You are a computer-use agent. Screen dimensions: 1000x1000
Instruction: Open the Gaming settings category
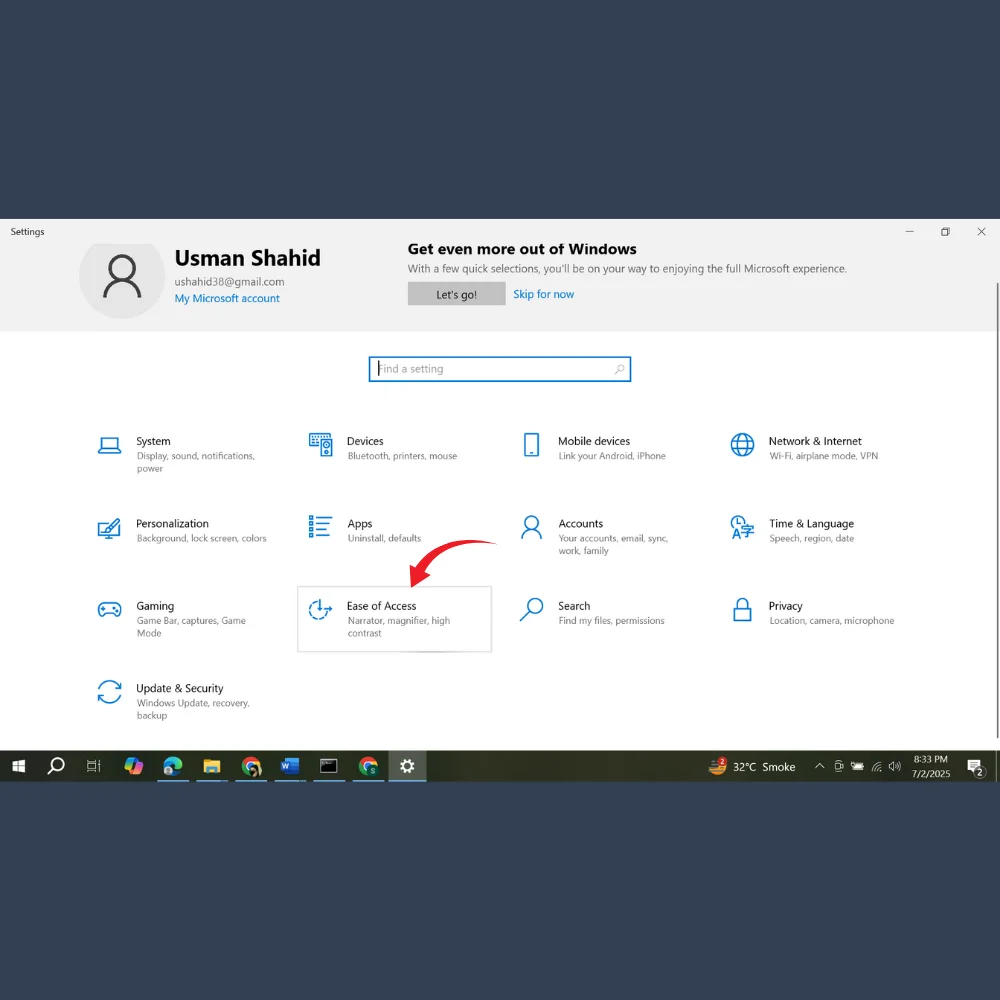tap(182, 619)
